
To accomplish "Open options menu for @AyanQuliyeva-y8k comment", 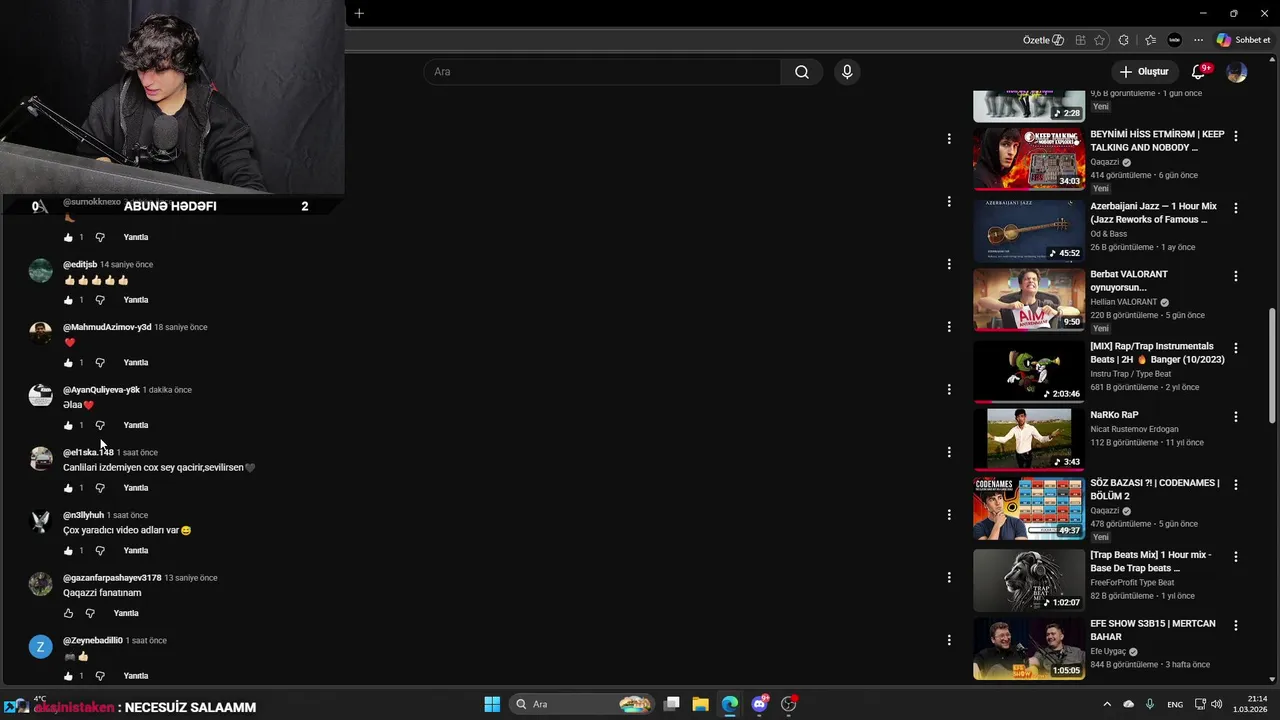I will [x=949, y=389].
